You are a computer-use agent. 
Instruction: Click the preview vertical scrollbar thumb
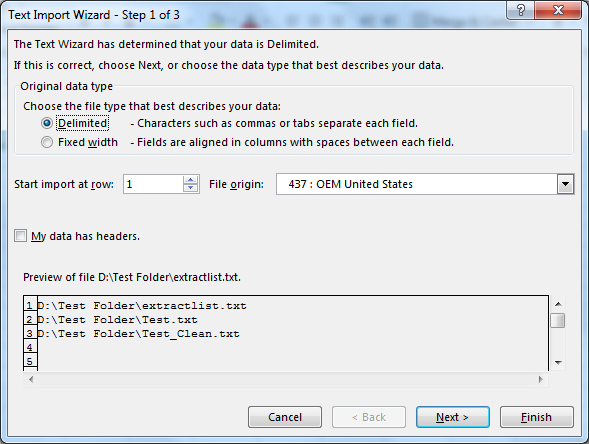pos(558,320)
